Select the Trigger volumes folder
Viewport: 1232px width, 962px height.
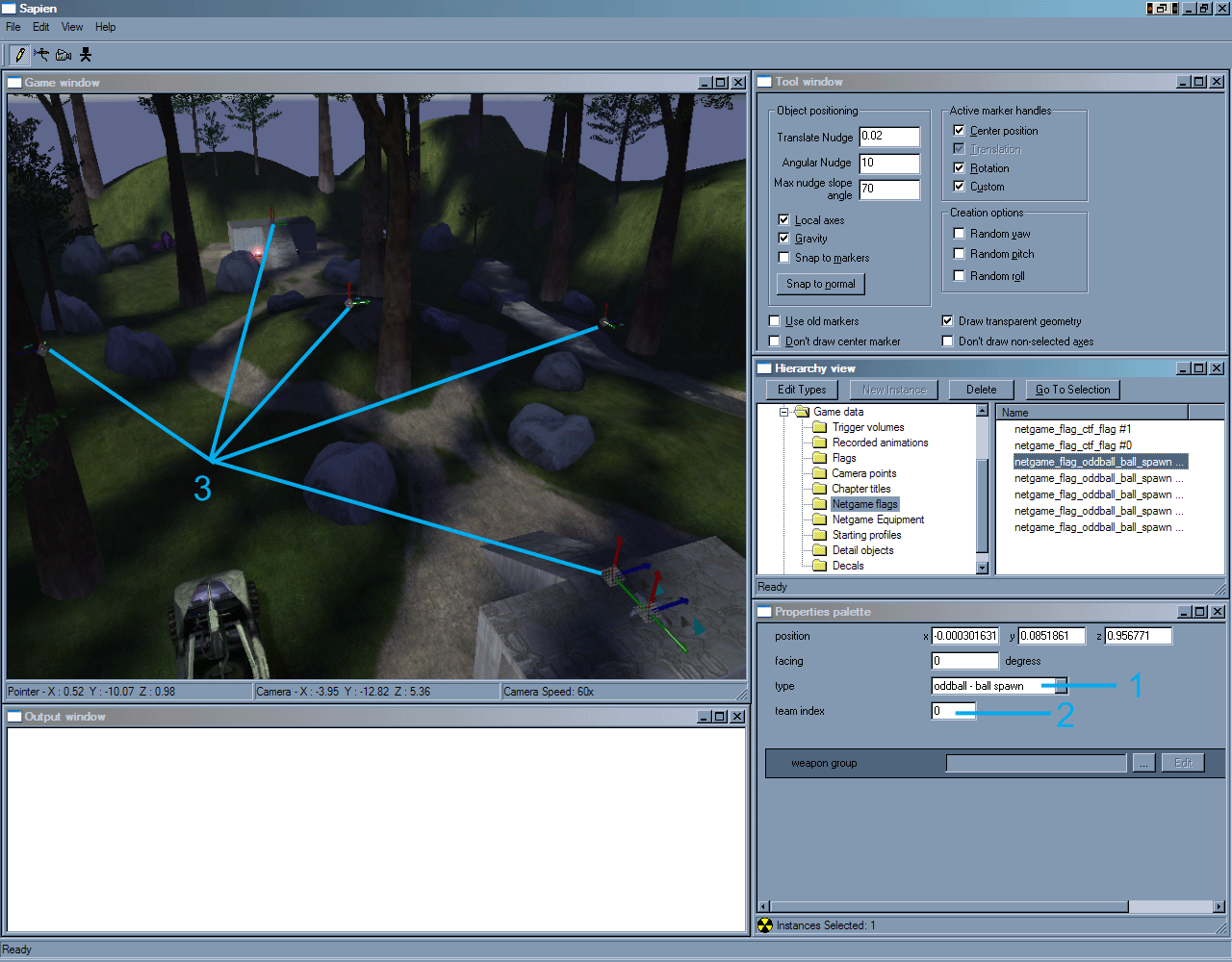[868, 427]
